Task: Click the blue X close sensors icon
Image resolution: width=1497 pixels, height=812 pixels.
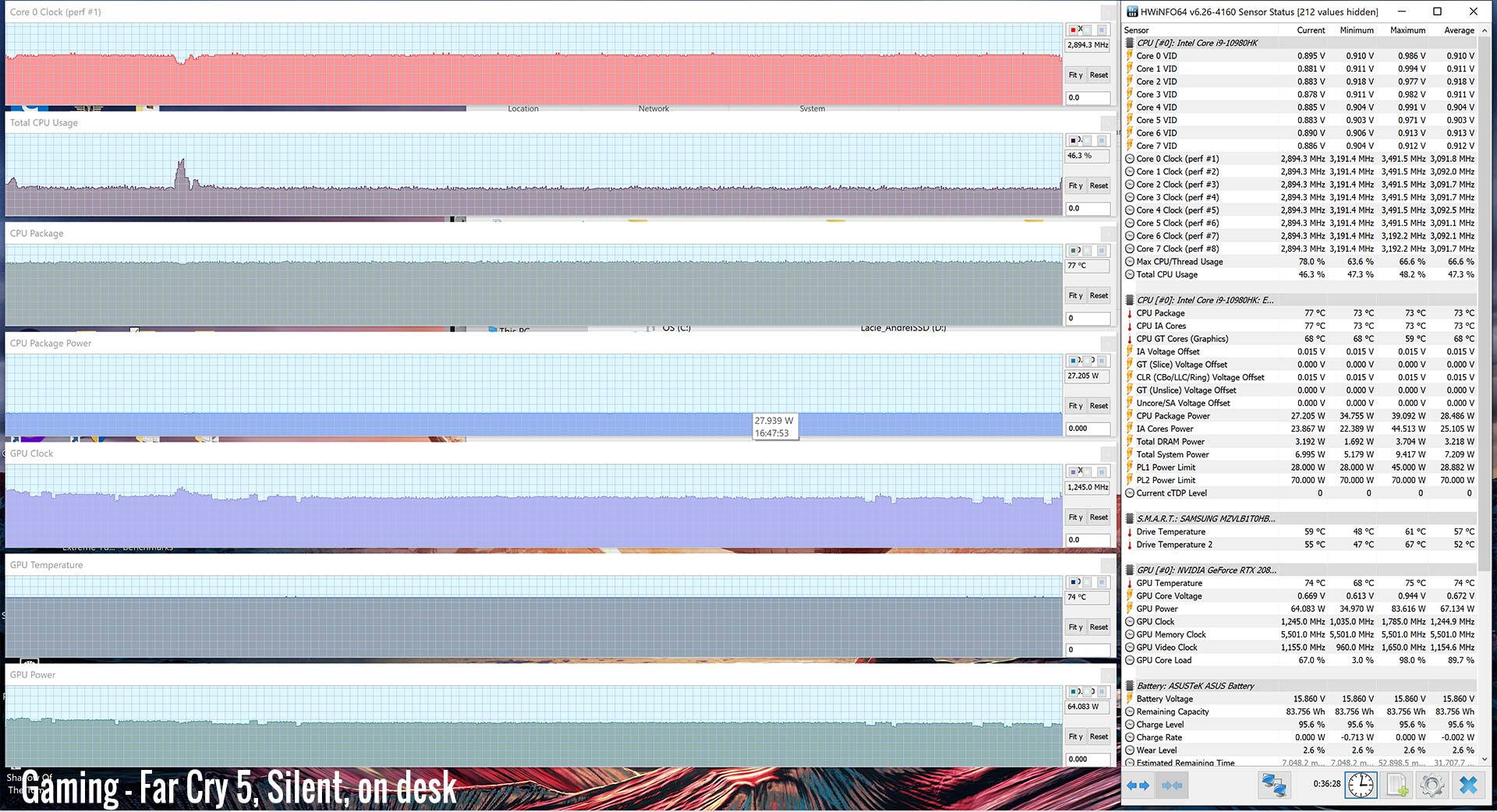Action: click(x=1468, y=786)
